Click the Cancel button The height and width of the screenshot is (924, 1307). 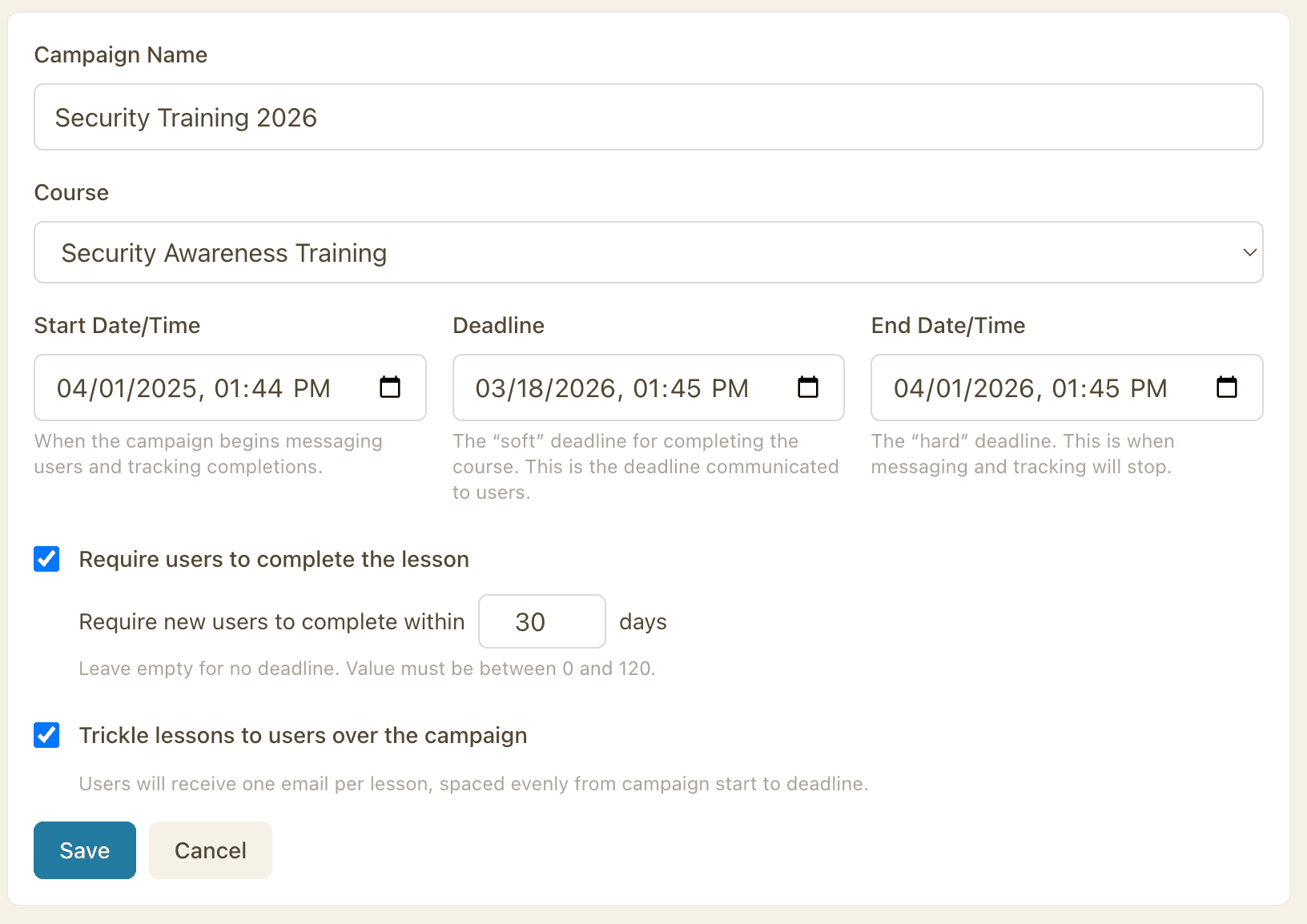pos(210,850)
